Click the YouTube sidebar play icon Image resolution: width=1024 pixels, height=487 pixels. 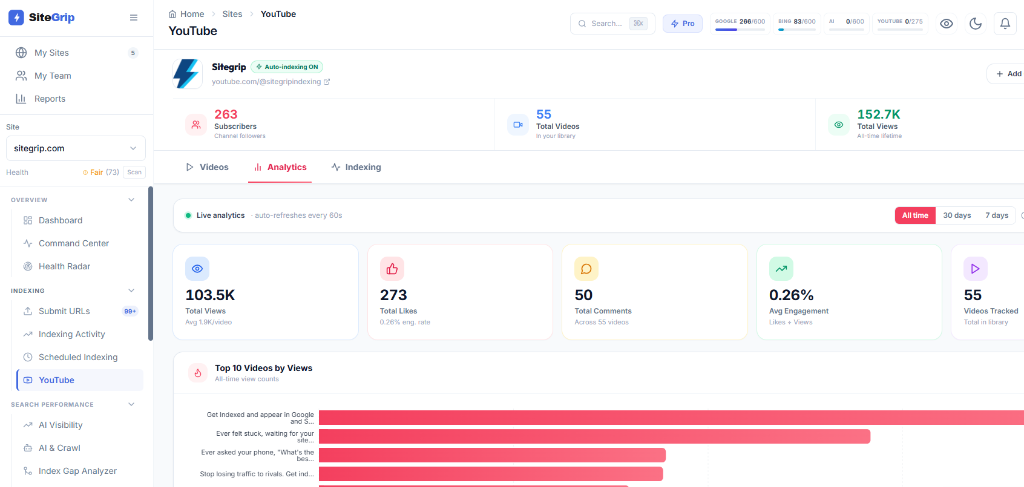point(27,380)
